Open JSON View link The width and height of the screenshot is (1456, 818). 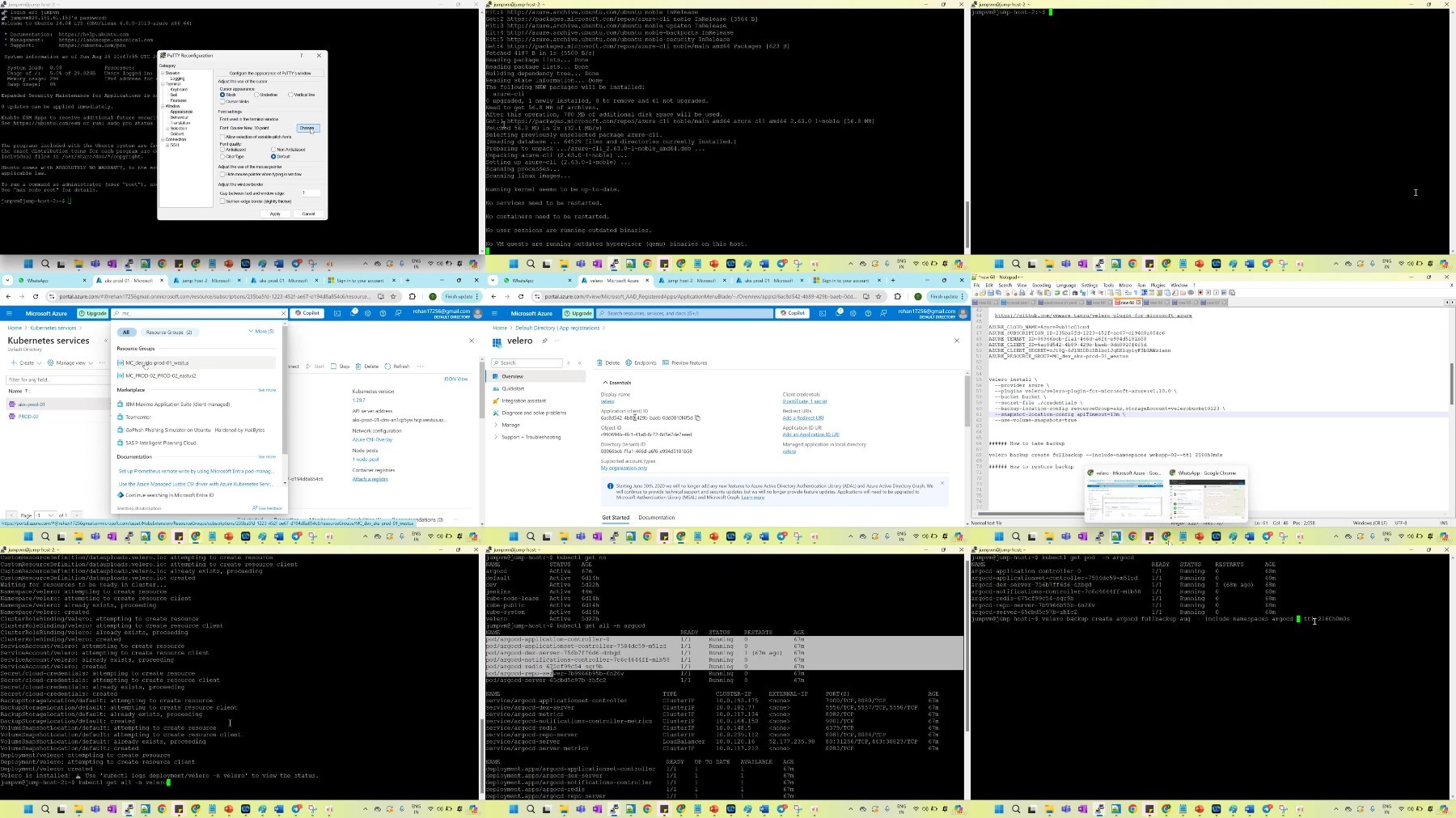[455, 379]
